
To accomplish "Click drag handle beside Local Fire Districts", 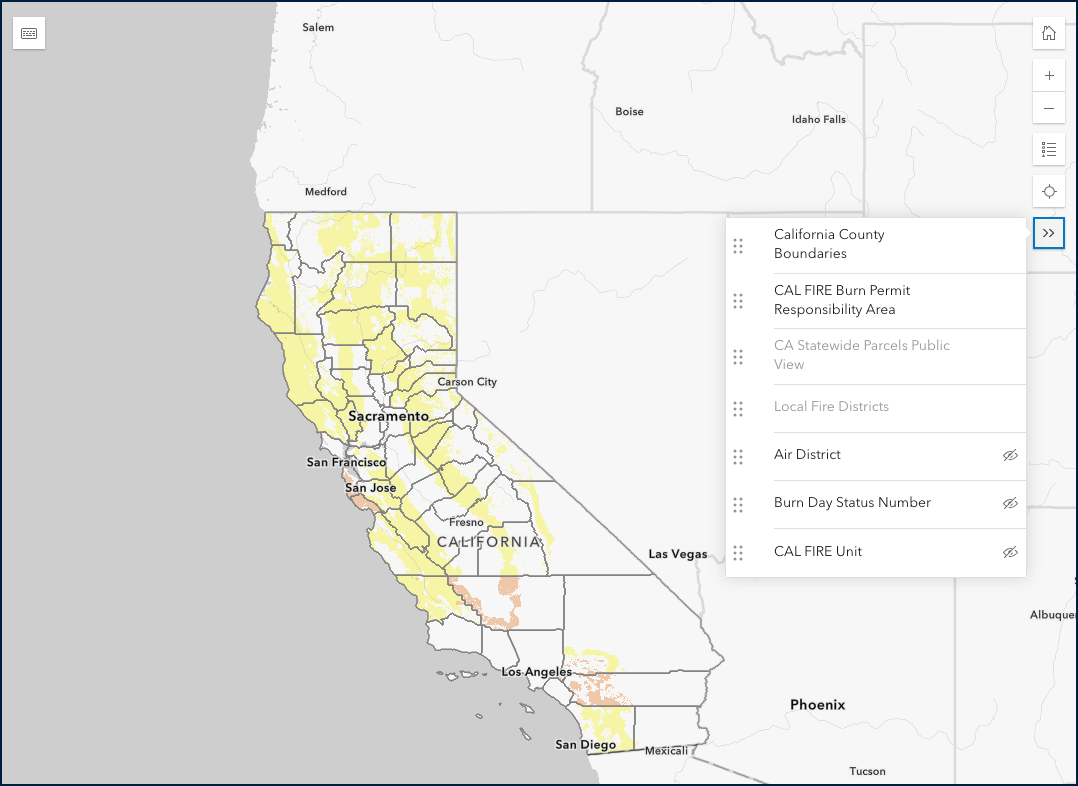I will pyautogui.click(x=738, y=408).
